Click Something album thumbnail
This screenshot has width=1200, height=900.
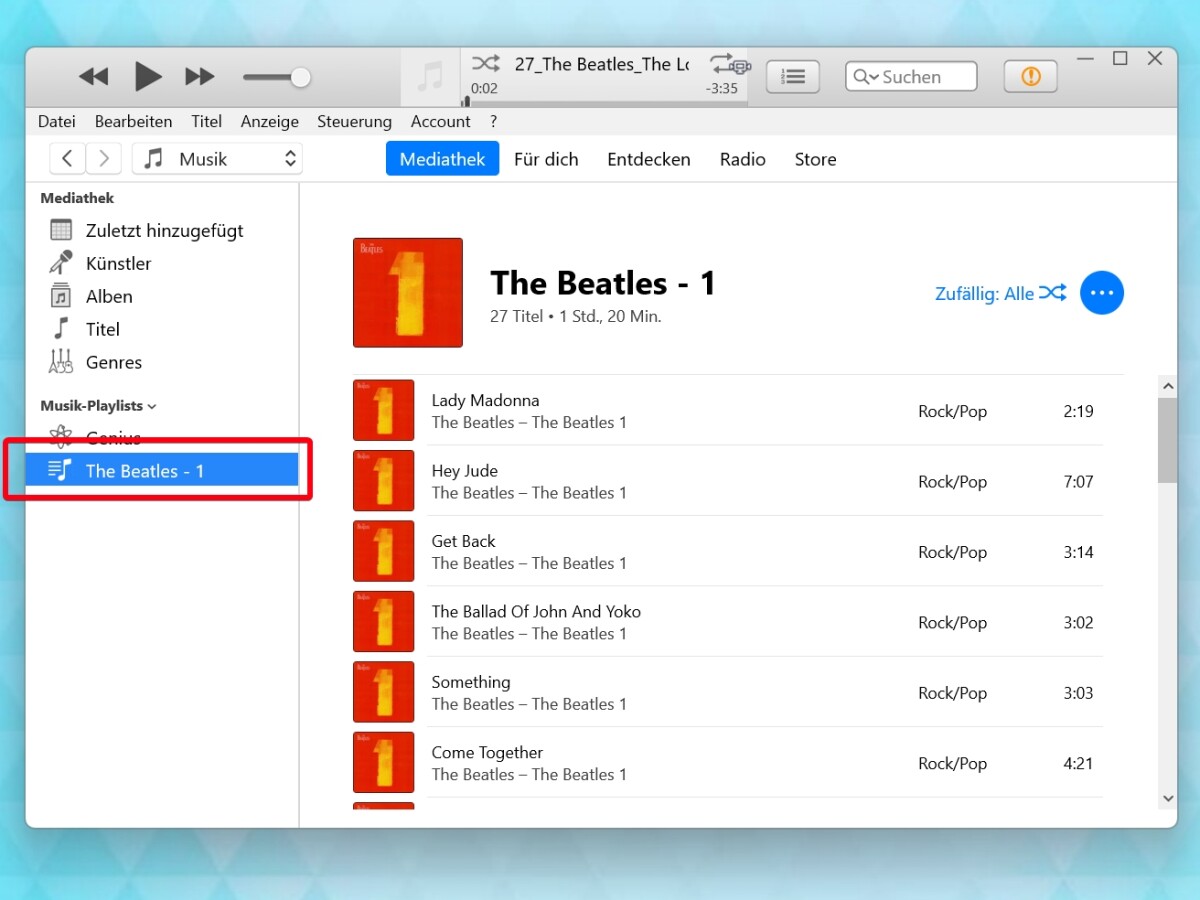click(383, 692)
